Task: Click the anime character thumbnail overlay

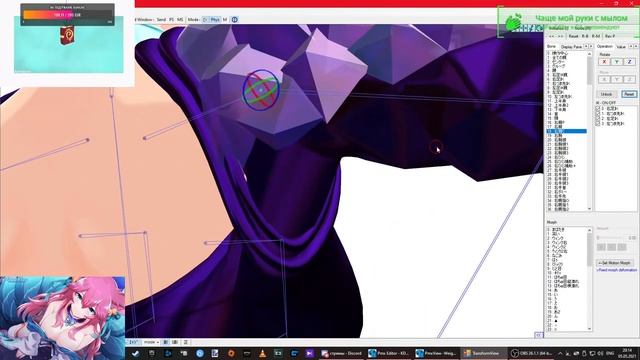Action: (62, 318)
